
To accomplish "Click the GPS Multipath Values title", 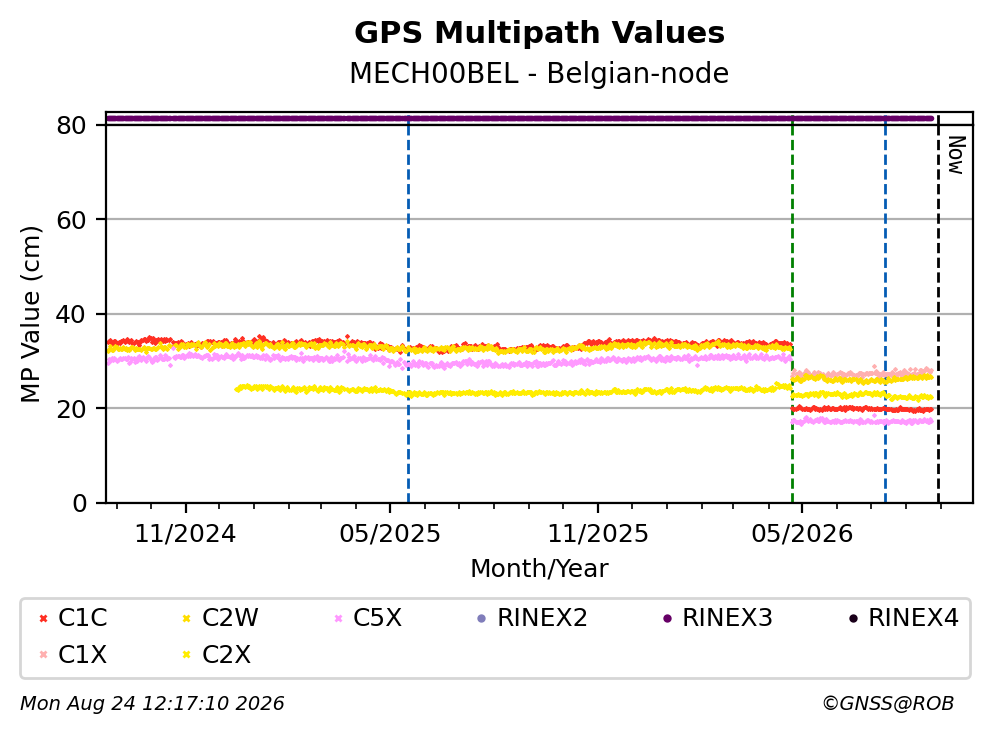I will (x=540, y=33).
